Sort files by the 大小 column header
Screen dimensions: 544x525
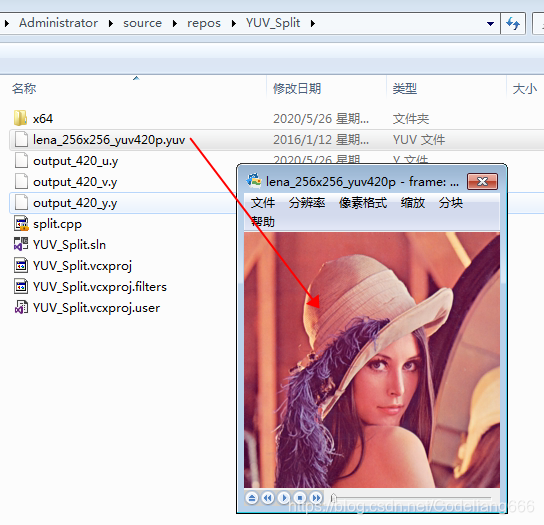click(525, 88)
